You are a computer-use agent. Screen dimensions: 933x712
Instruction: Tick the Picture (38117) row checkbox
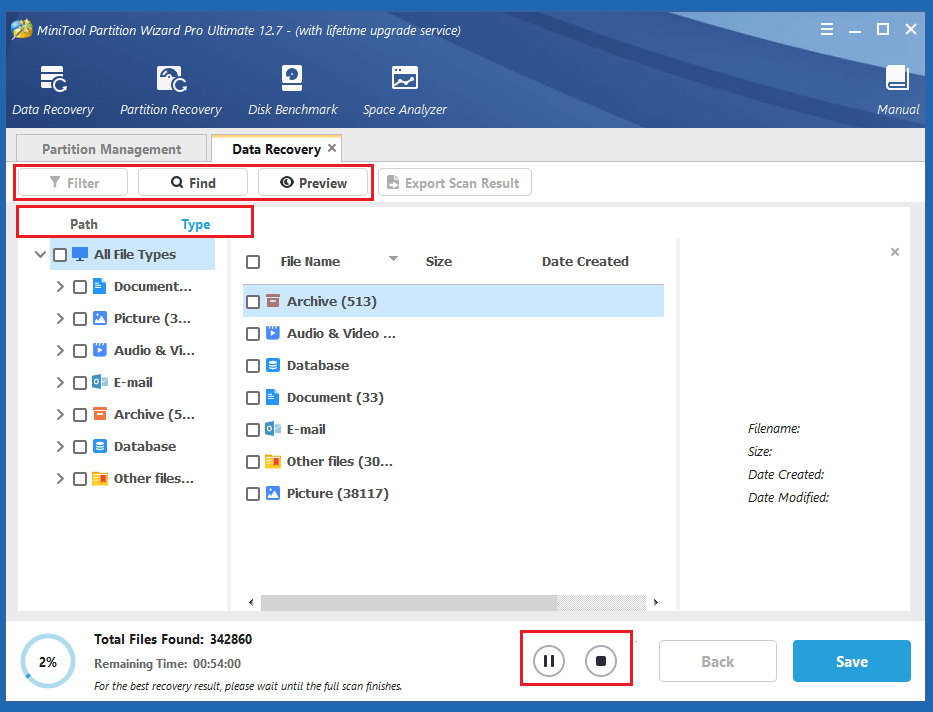(x=253, y=494)
